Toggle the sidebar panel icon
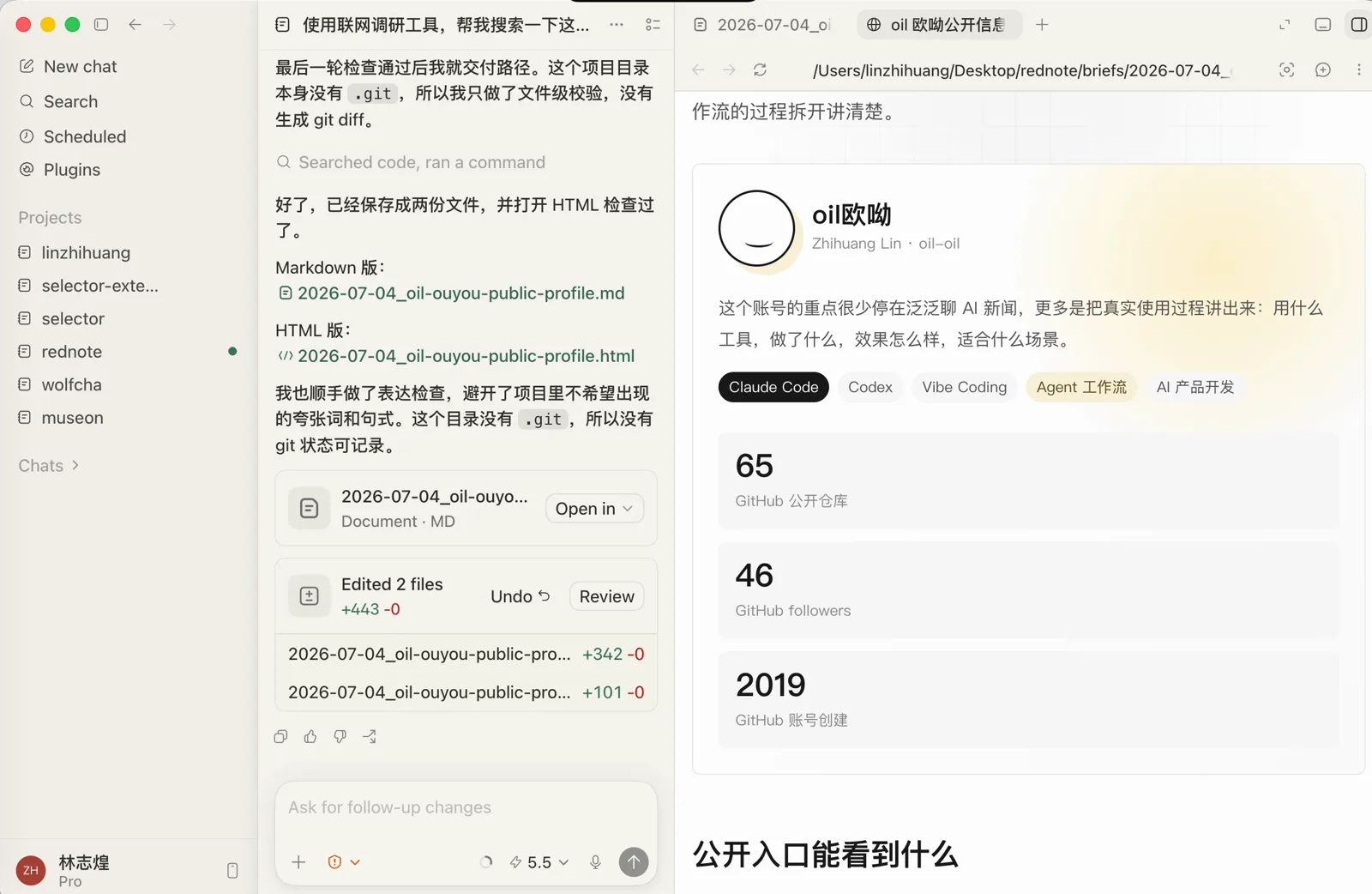Viewport: 1372px width, 894px height. pyautogui.click(x=101, y=25)
